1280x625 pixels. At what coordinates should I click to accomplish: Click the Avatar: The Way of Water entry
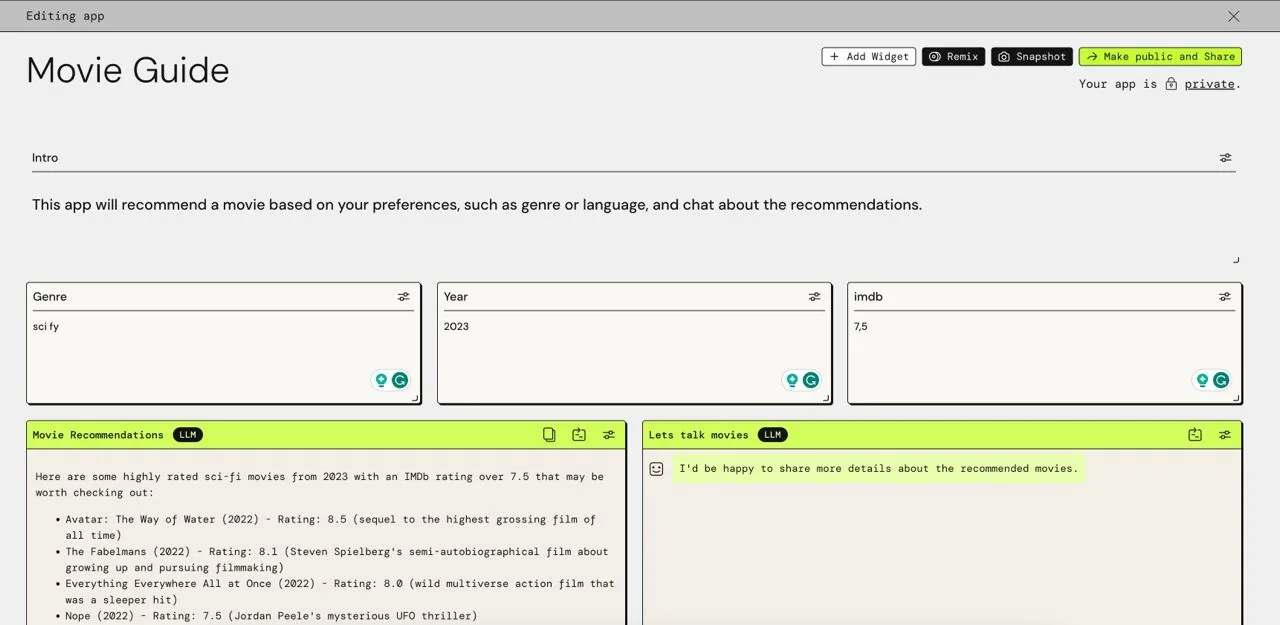330,527
